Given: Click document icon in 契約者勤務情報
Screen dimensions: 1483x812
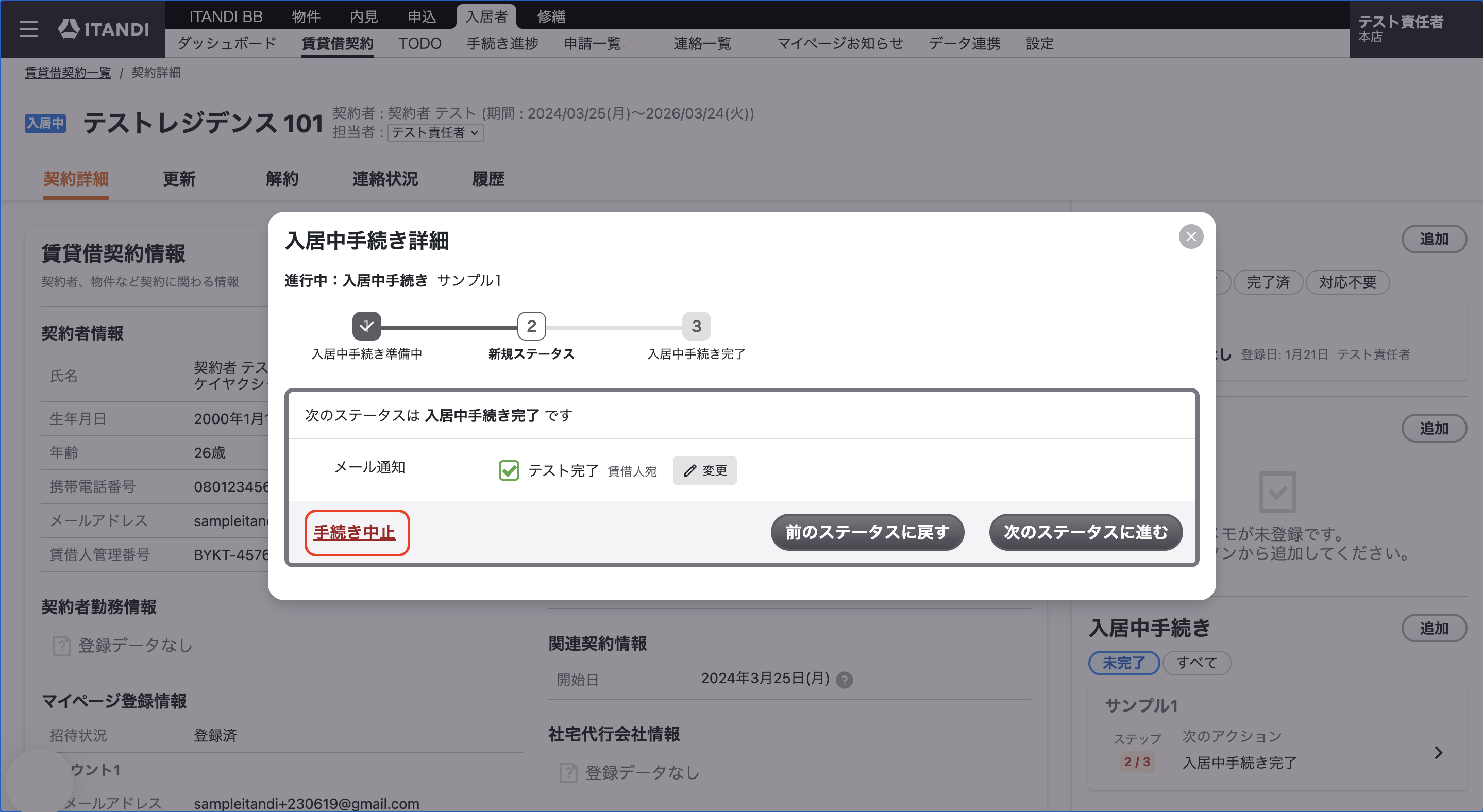Looking at the screenshot, I should (x=62, y=646).
